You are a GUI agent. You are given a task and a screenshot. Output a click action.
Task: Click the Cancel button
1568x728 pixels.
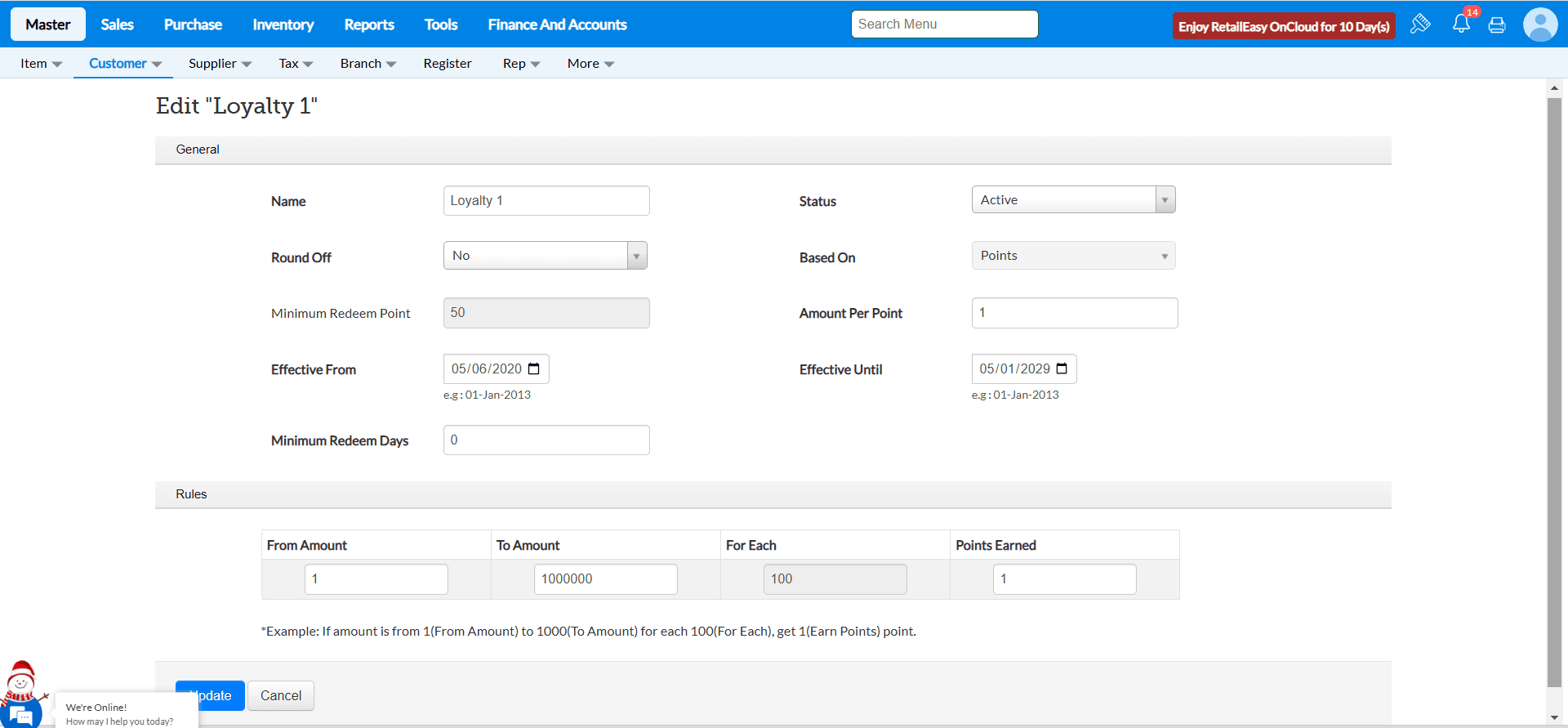coord(280,695)
